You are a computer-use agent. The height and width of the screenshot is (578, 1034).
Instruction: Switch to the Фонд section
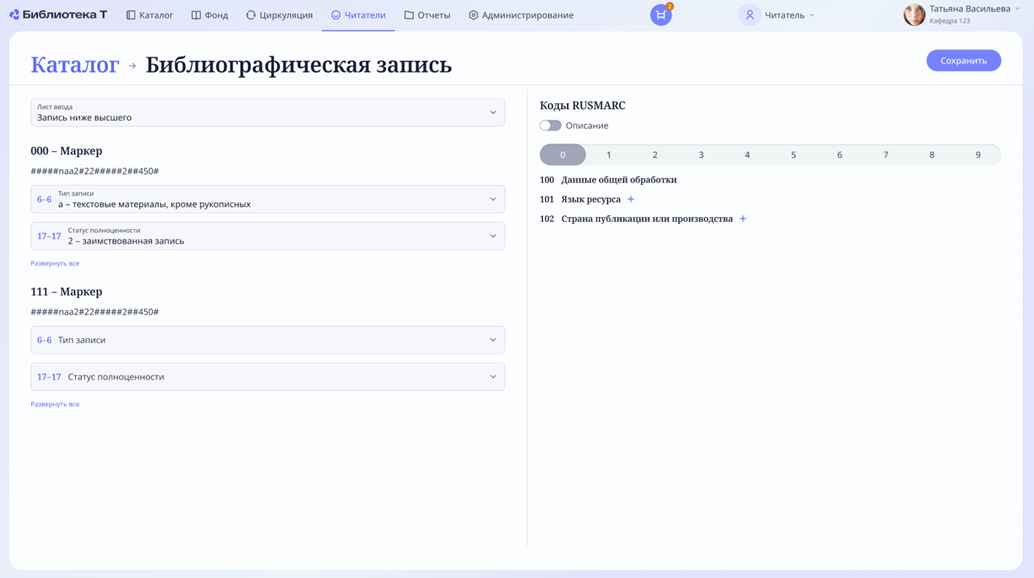click(210, 15)
